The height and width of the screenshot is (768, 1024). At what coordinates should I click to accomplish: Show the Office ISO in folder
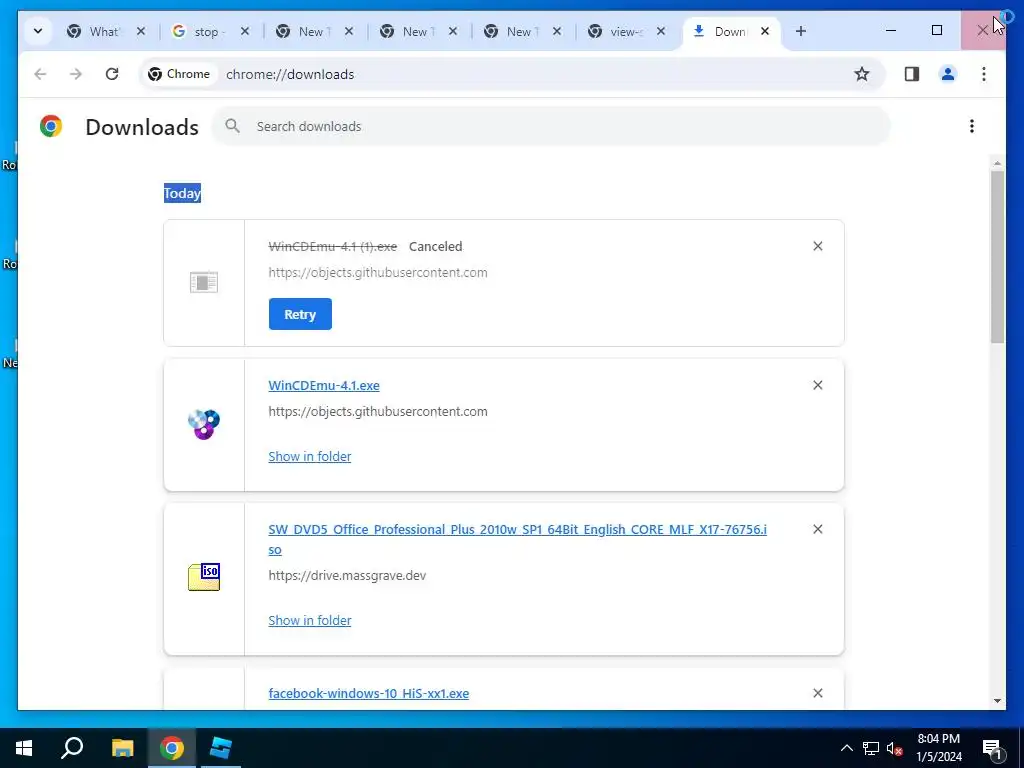pyautogui.click(x=310, y=620)
